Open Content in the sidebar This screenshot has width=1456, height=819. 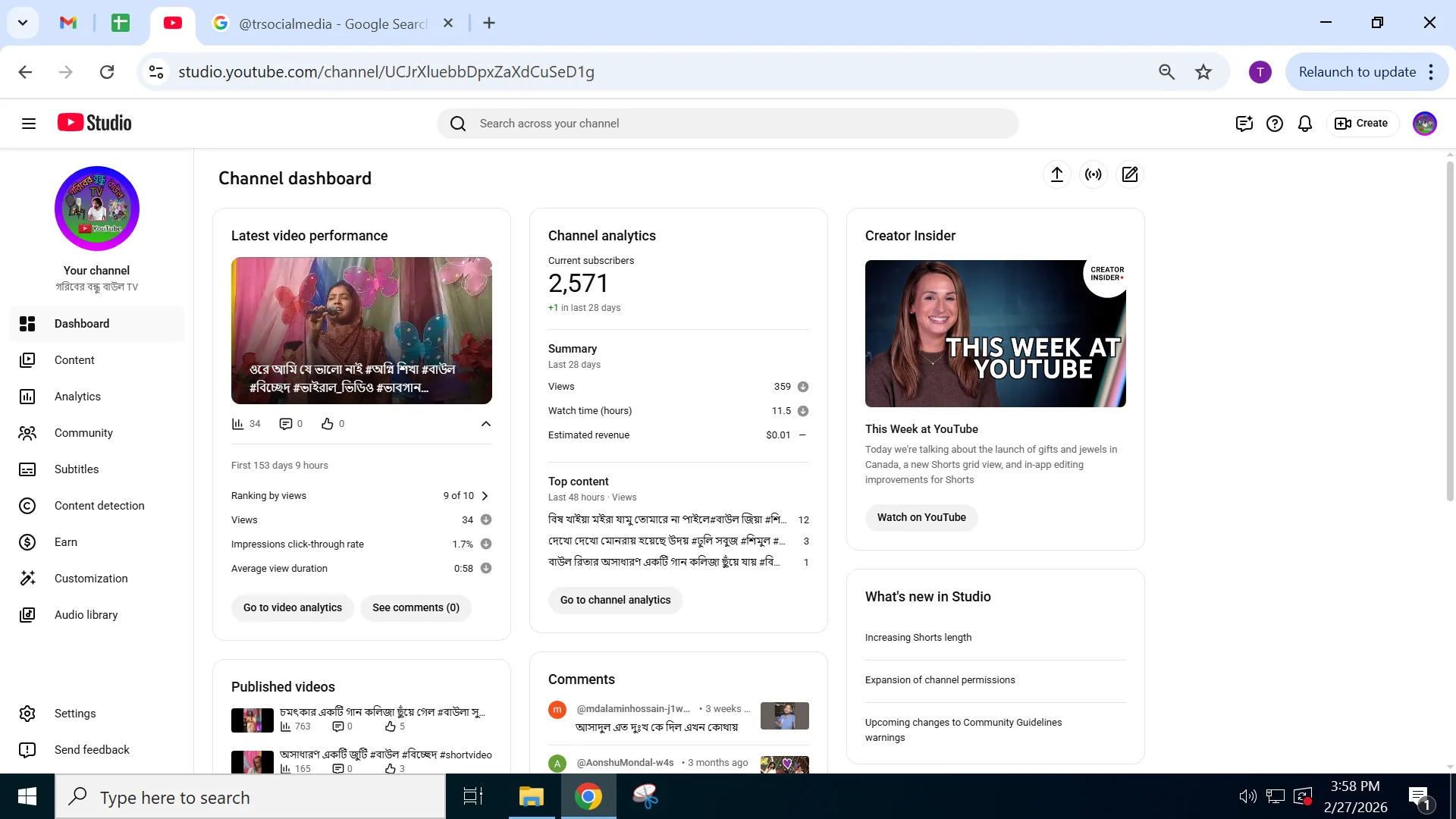coord(97,360)
